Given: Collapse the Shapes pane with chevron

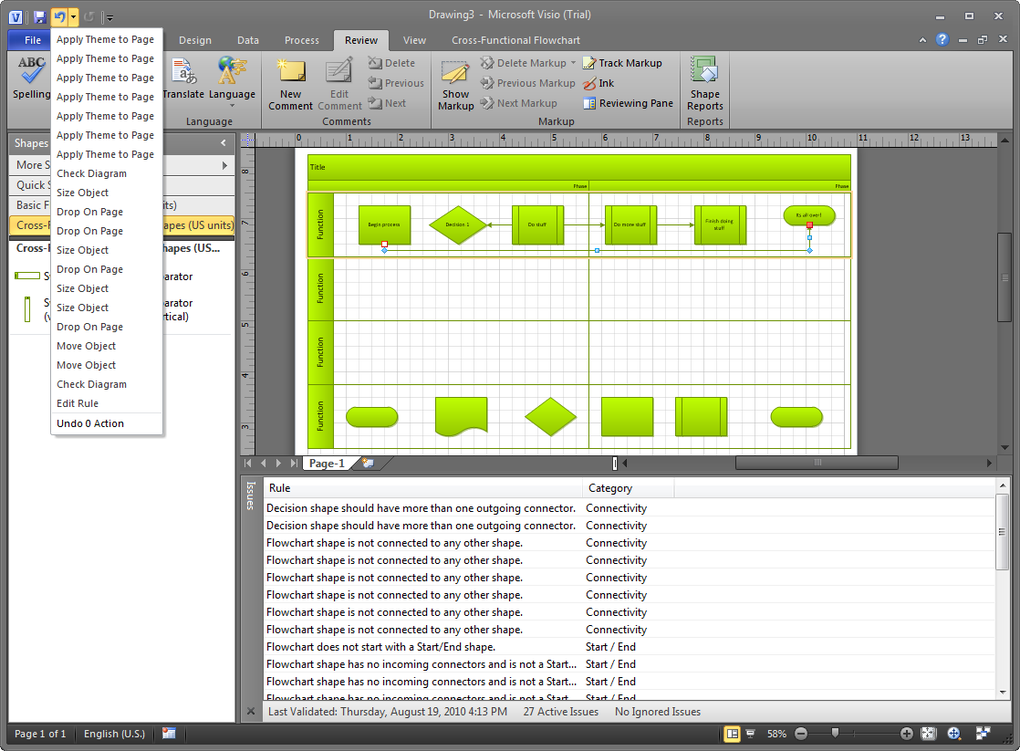Looking at the screenshot, I should pyautogui.click(x=223, y=143).
